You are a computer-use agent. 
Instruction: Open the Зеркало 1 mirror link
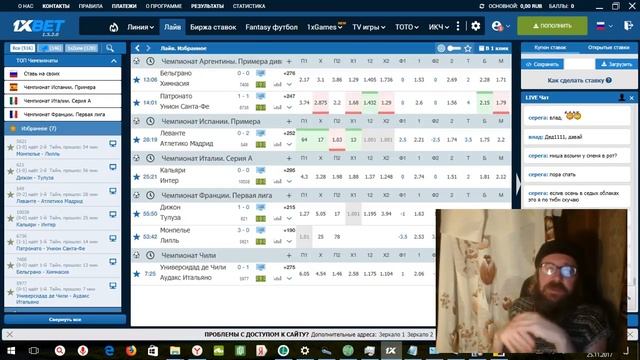point(391,334)
